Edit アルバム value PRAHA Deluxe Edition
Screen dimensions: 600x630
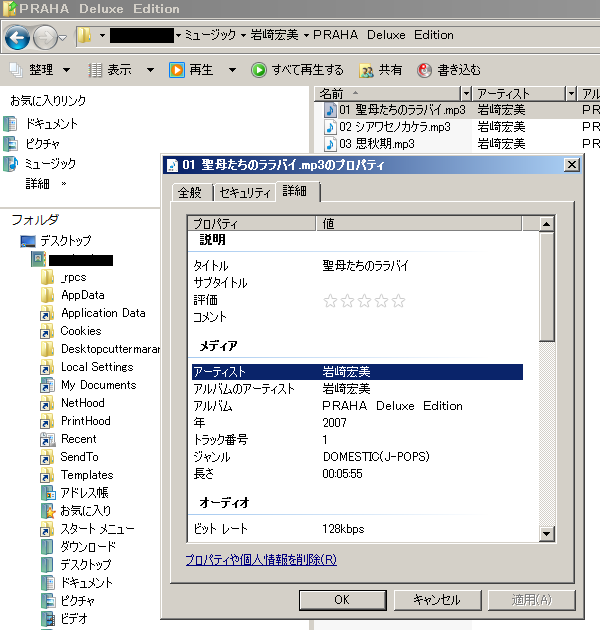tap(392, 406)
